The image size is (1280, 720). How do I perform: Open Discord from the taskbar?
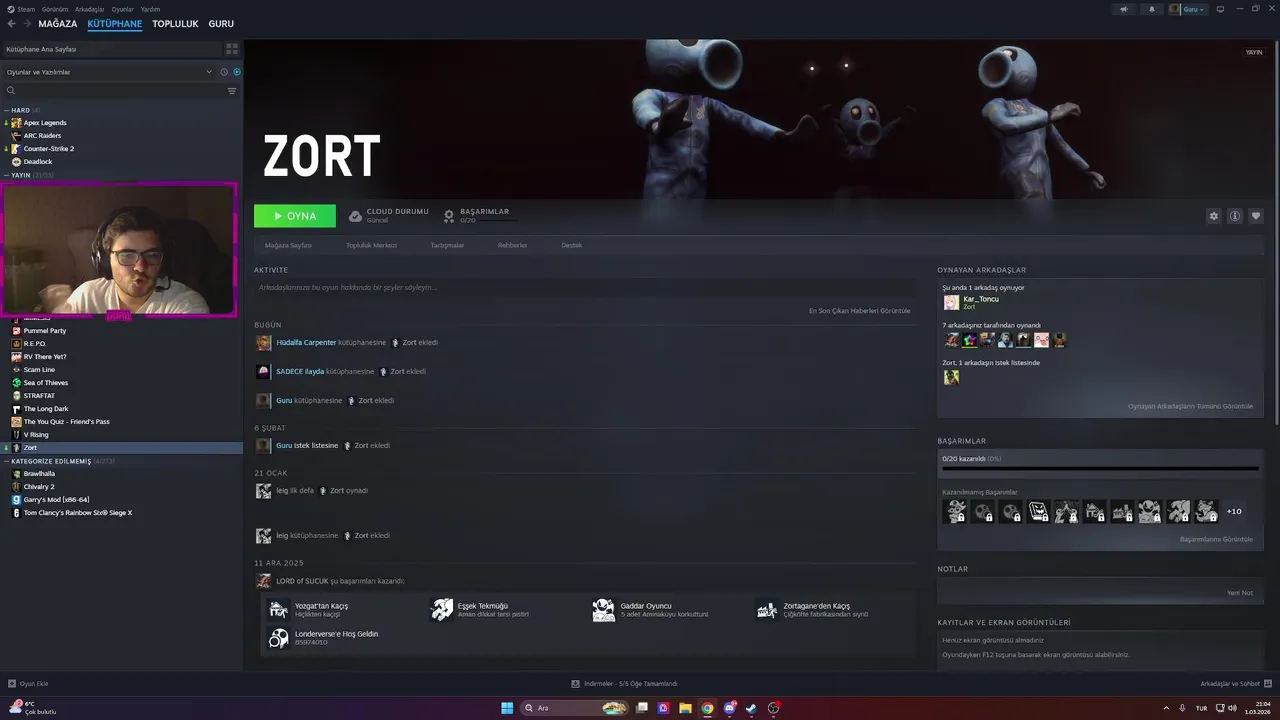(729, 708)
